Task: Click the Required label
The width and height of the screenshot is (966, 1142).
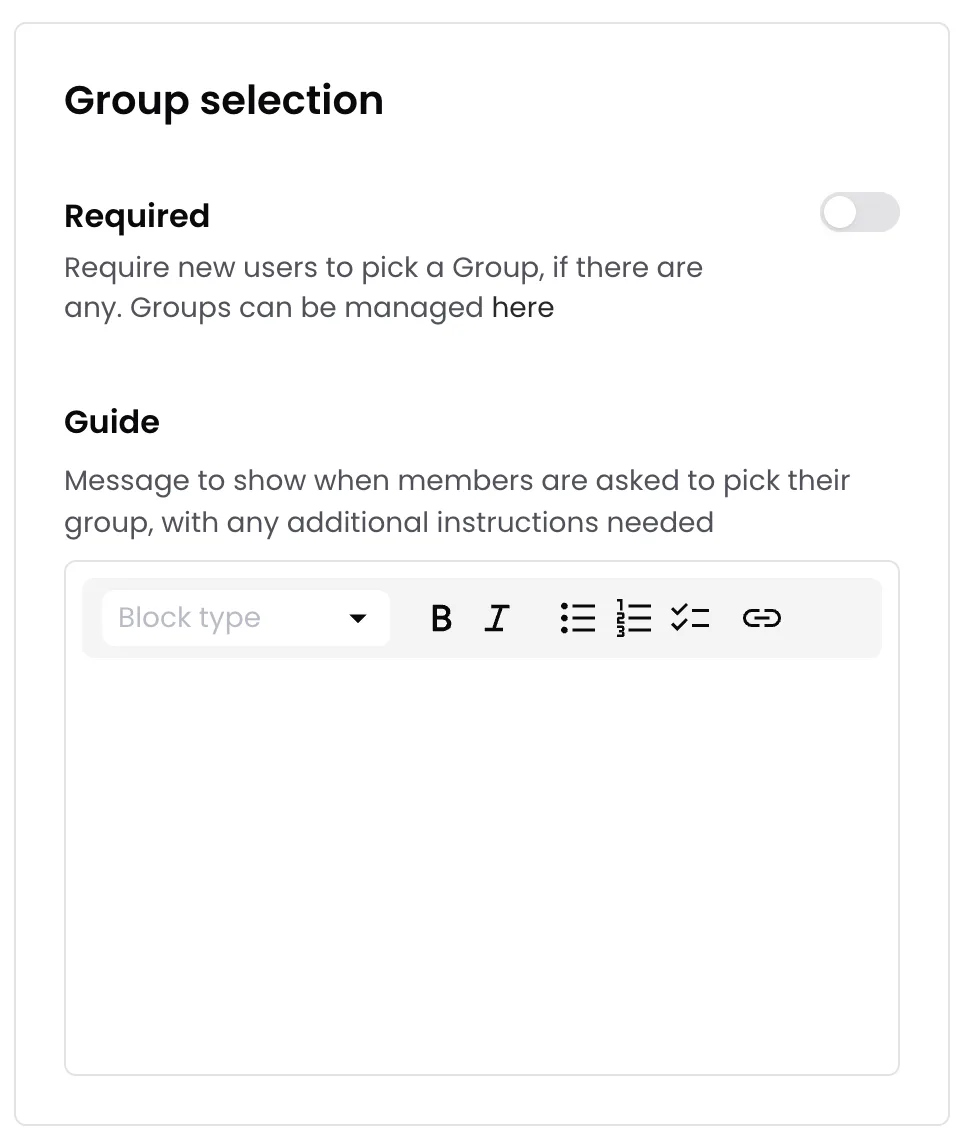Action: coord(137,216)
